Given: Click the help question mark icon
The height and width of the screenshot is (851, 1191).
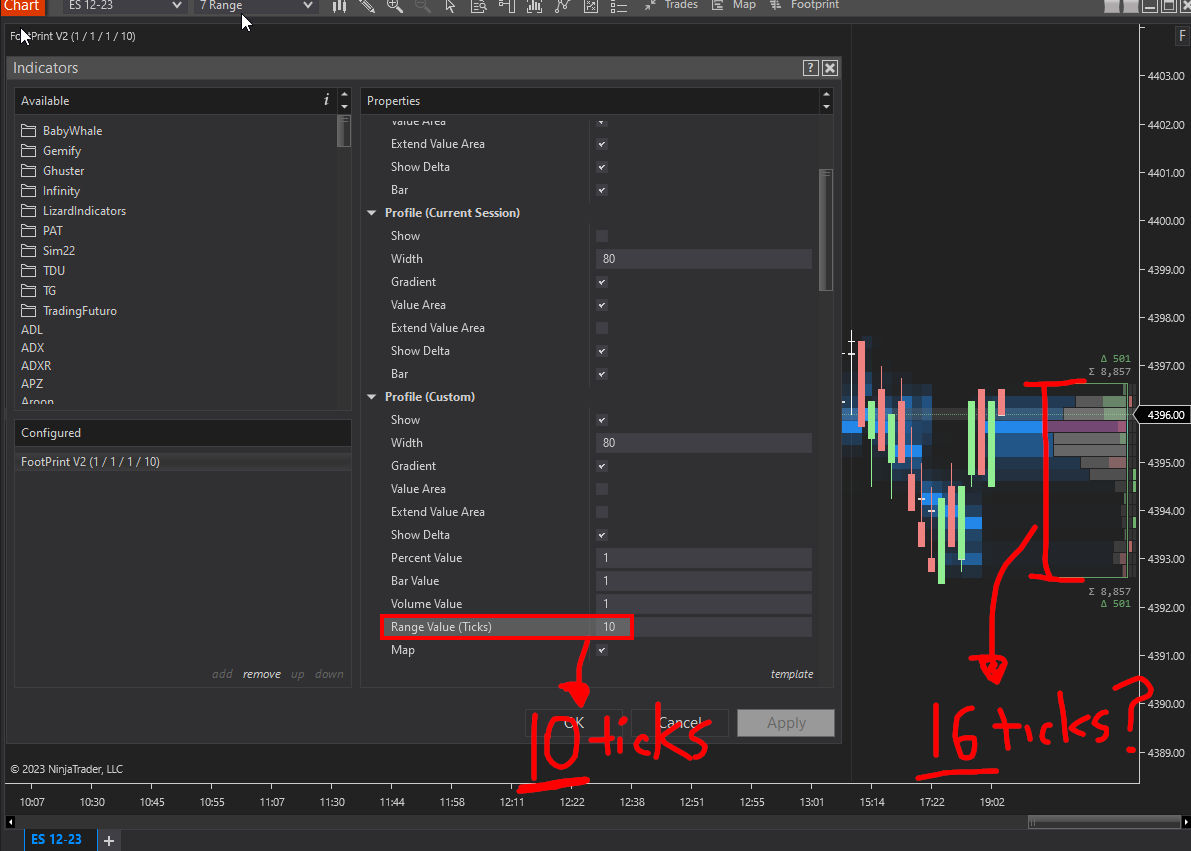Looking at the screenshot, I should 810,68.
